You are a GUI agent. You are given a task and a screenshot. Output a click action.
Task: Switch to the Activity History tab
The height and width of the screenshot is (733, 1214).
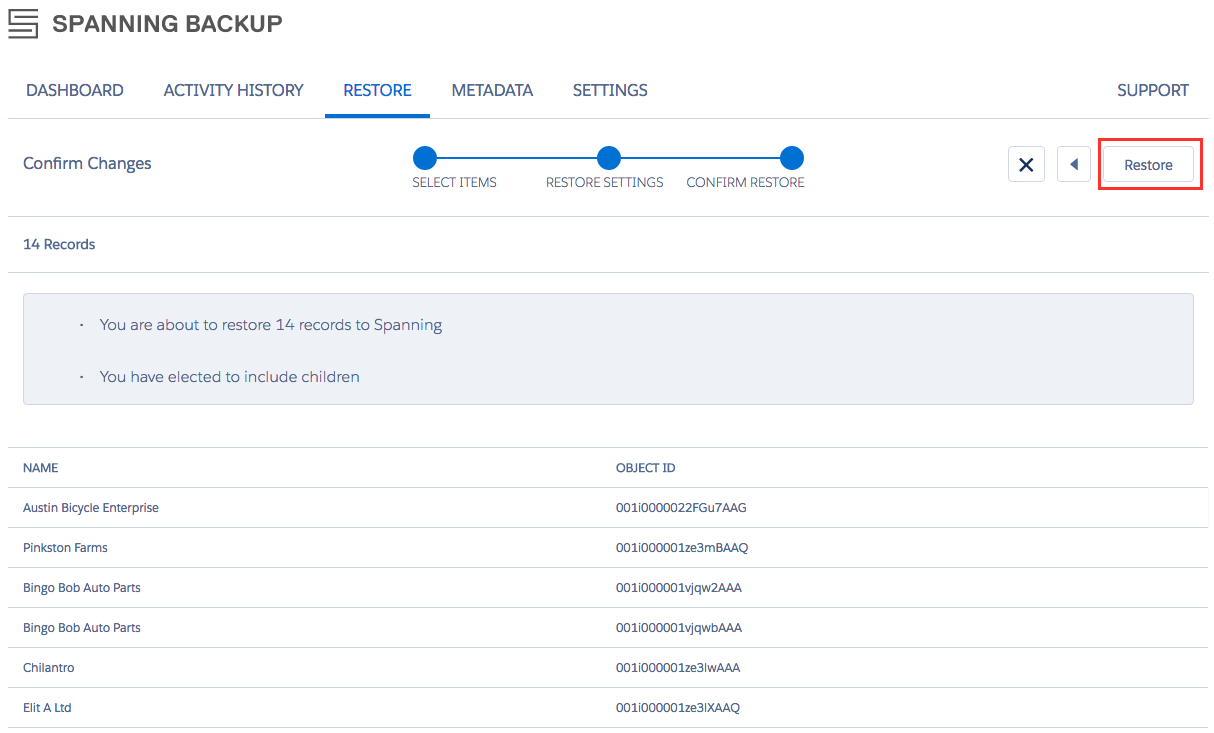(233, 90)
